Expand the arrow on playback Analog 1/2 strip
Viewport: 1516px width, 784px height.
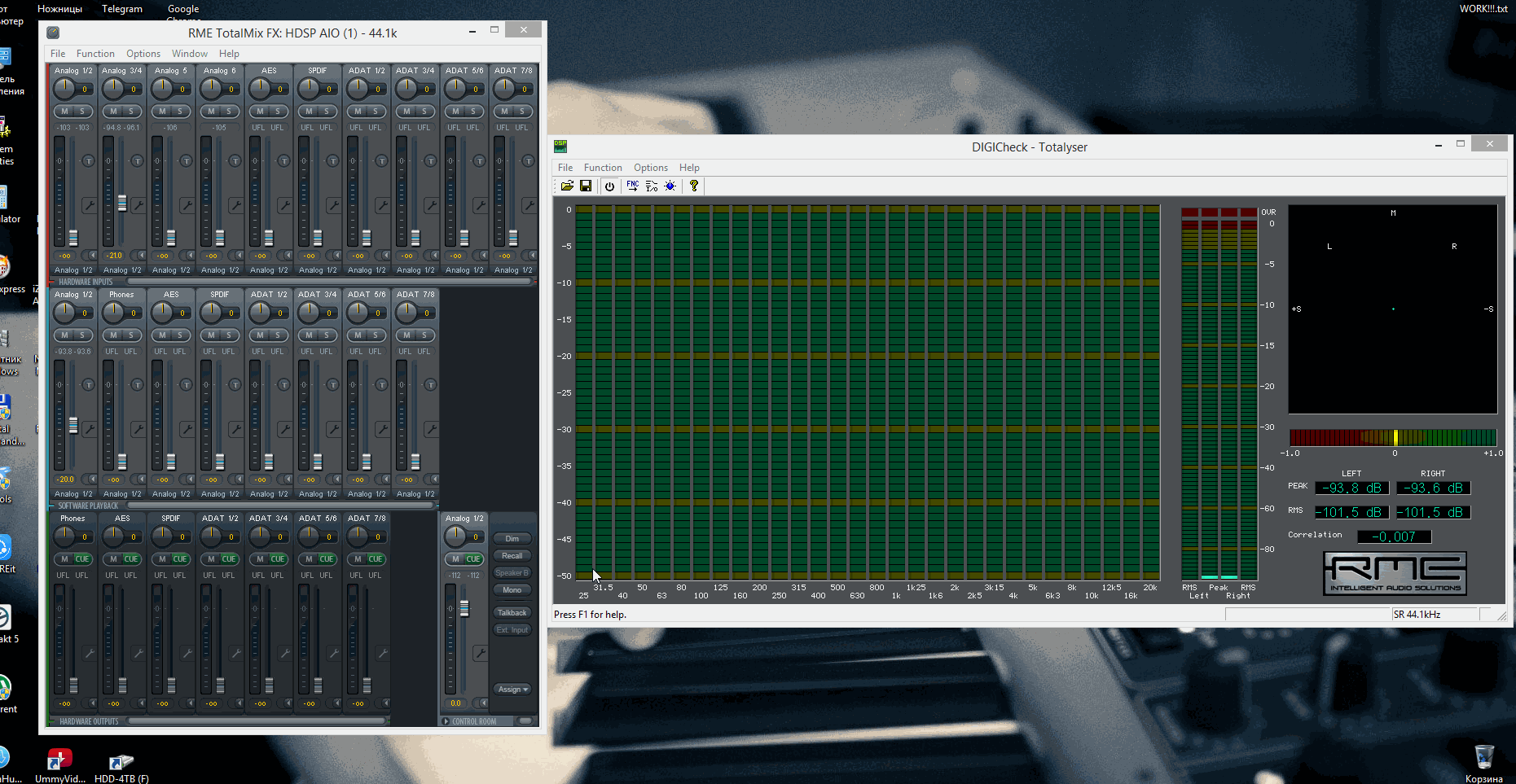[x=92, y=480]
